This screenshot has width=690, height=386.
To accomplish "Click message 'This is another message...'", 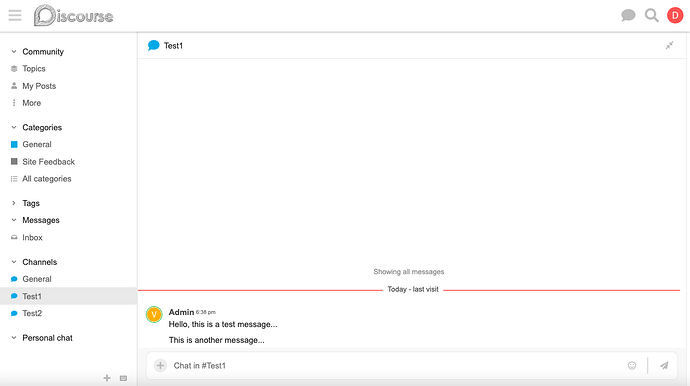I will (217, 340).
